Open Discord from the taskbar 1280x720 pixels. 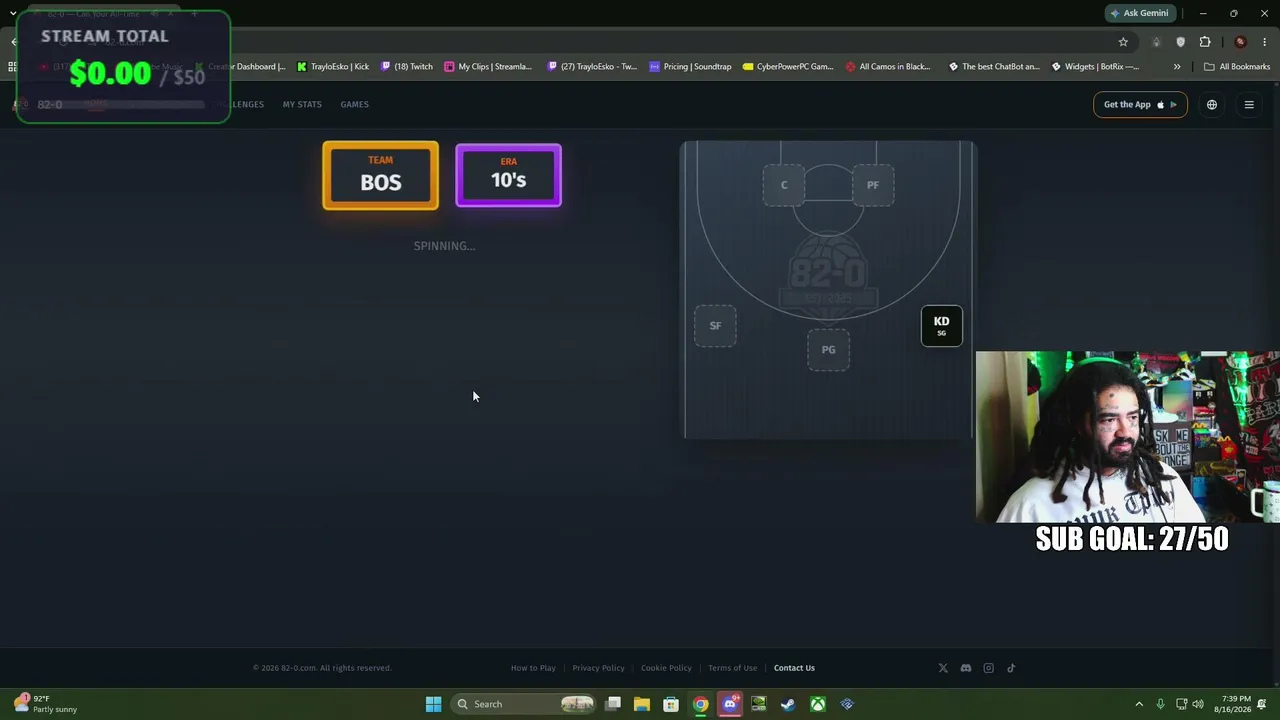pyautogui.click(x=730, y=704)
